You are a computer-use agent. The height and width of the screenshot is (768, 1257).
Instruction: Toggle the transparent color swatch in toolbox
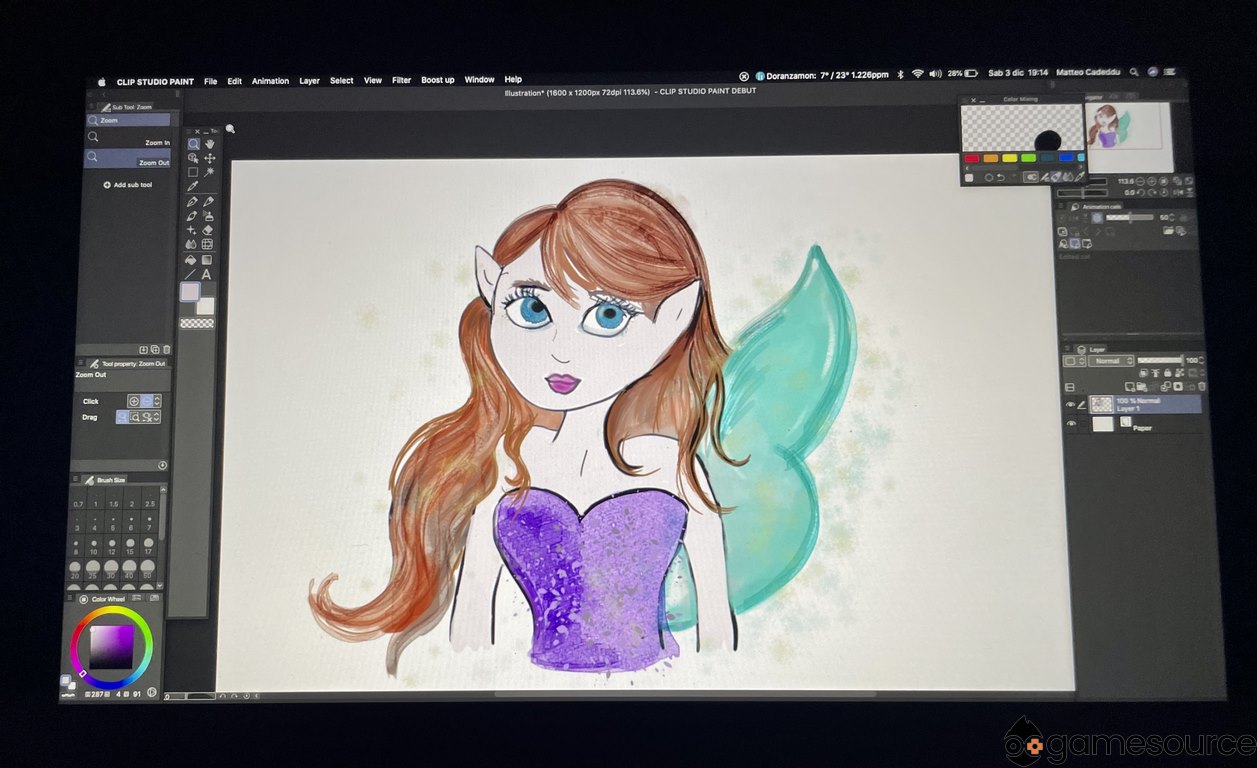point(196,323)
